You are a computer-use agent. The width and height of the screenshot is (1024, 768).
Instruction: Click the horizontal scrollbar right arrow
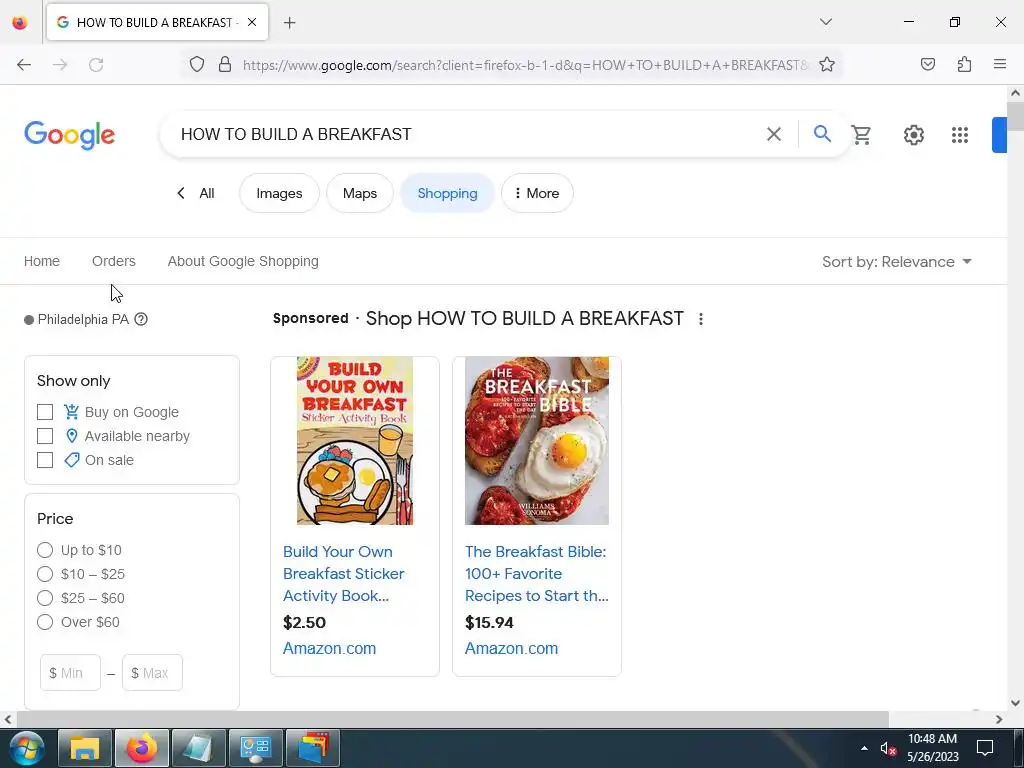point(999,719)
